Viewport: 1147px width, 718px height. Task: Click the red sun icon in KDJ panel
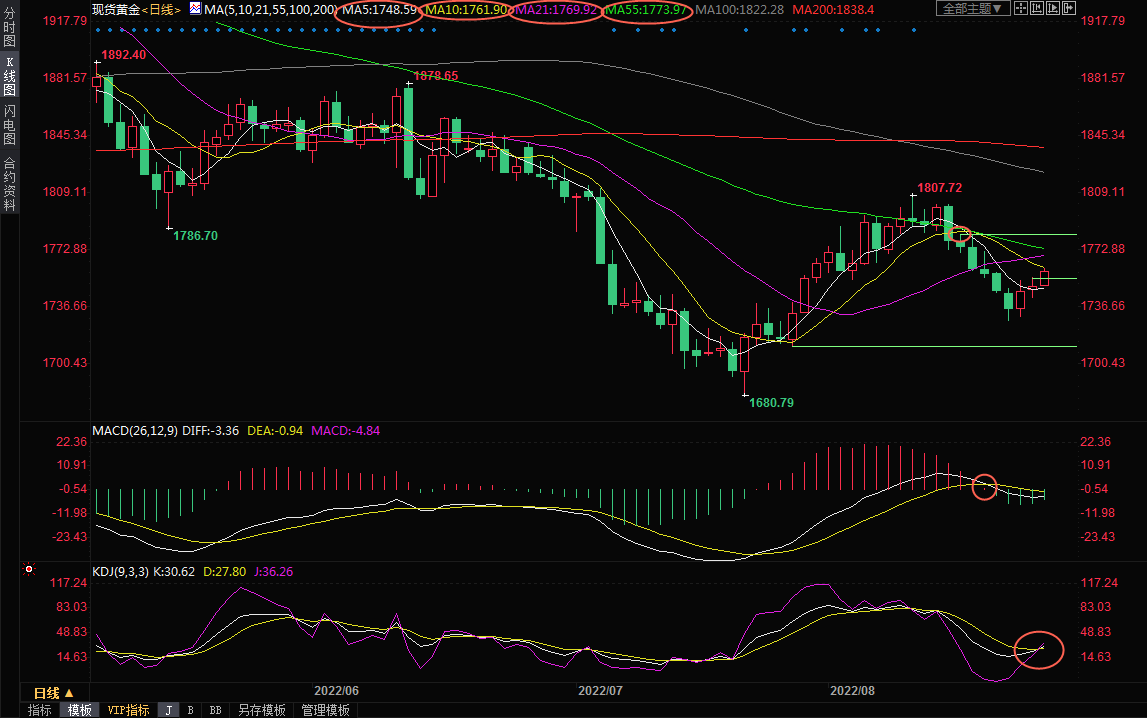(29, 571)
